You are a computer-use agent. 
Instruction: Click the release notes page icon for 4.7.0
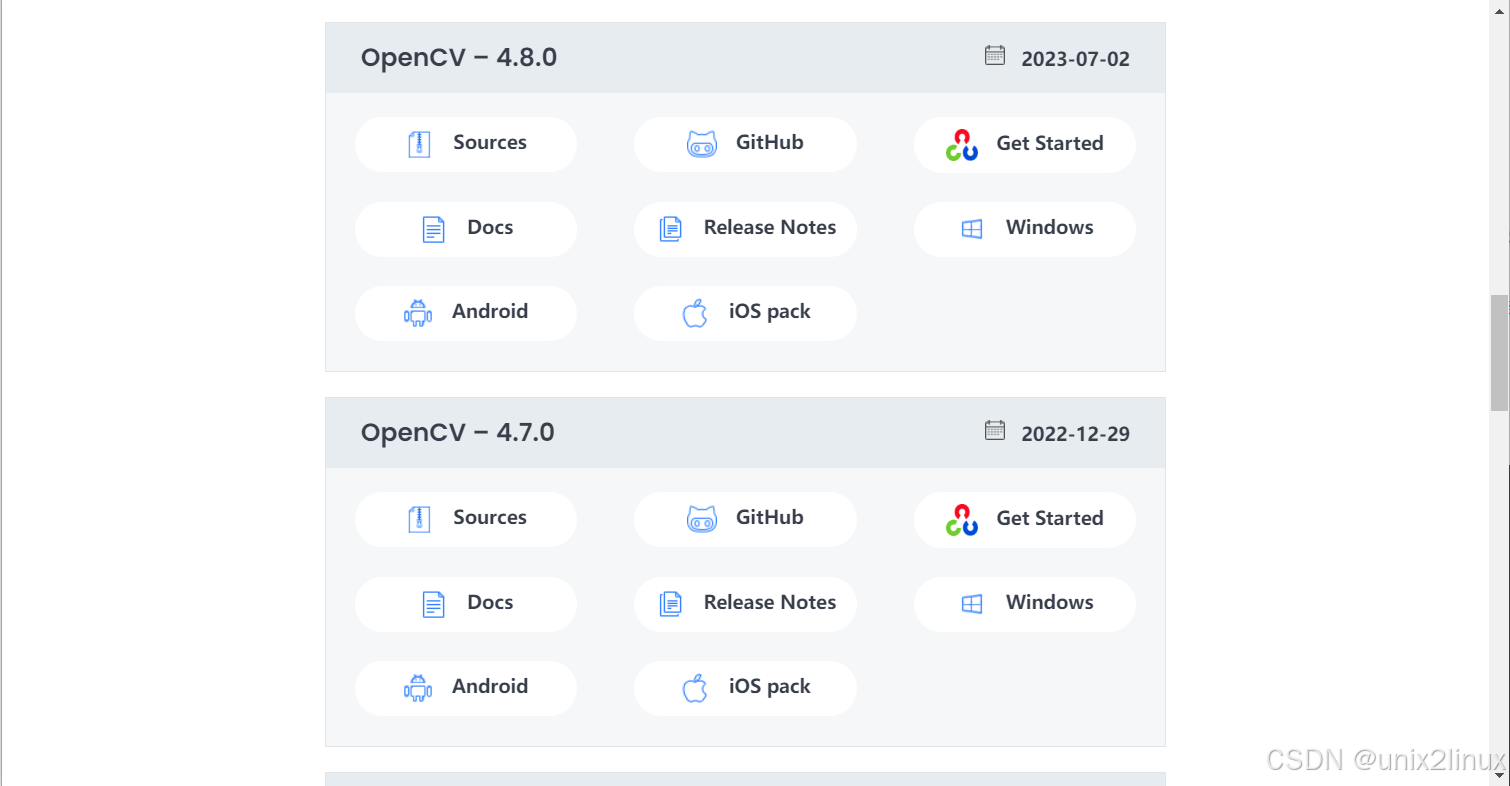point(670,604)
